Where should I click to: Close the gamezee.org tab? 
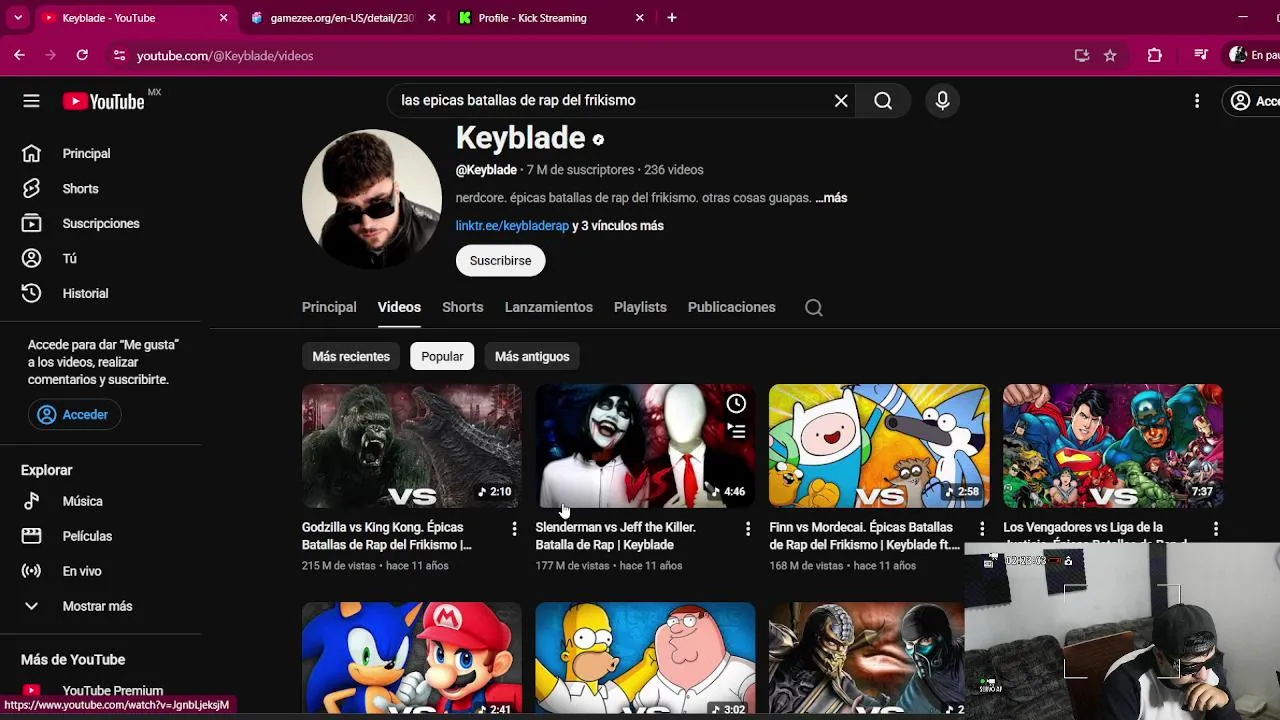pos(432,18)
